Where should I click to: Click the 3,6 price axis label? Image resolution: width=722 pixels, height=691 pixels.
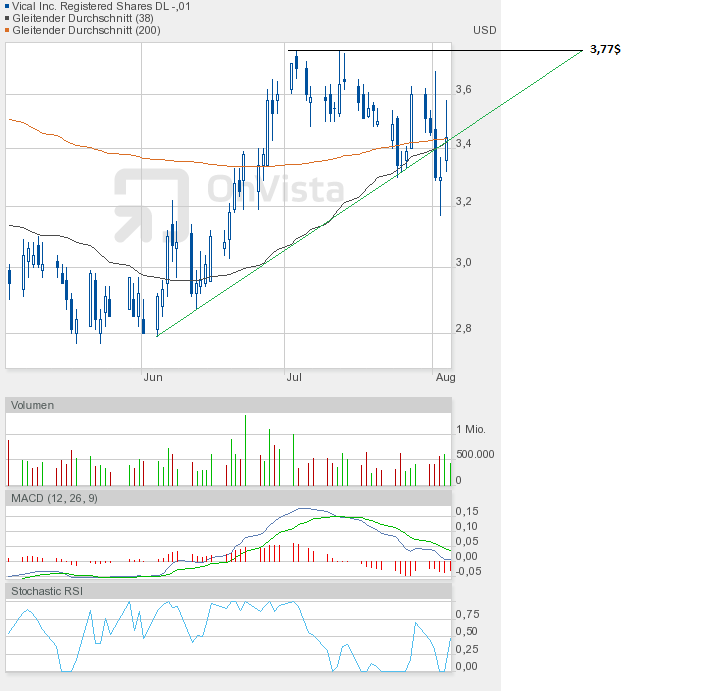coord(464,89)
